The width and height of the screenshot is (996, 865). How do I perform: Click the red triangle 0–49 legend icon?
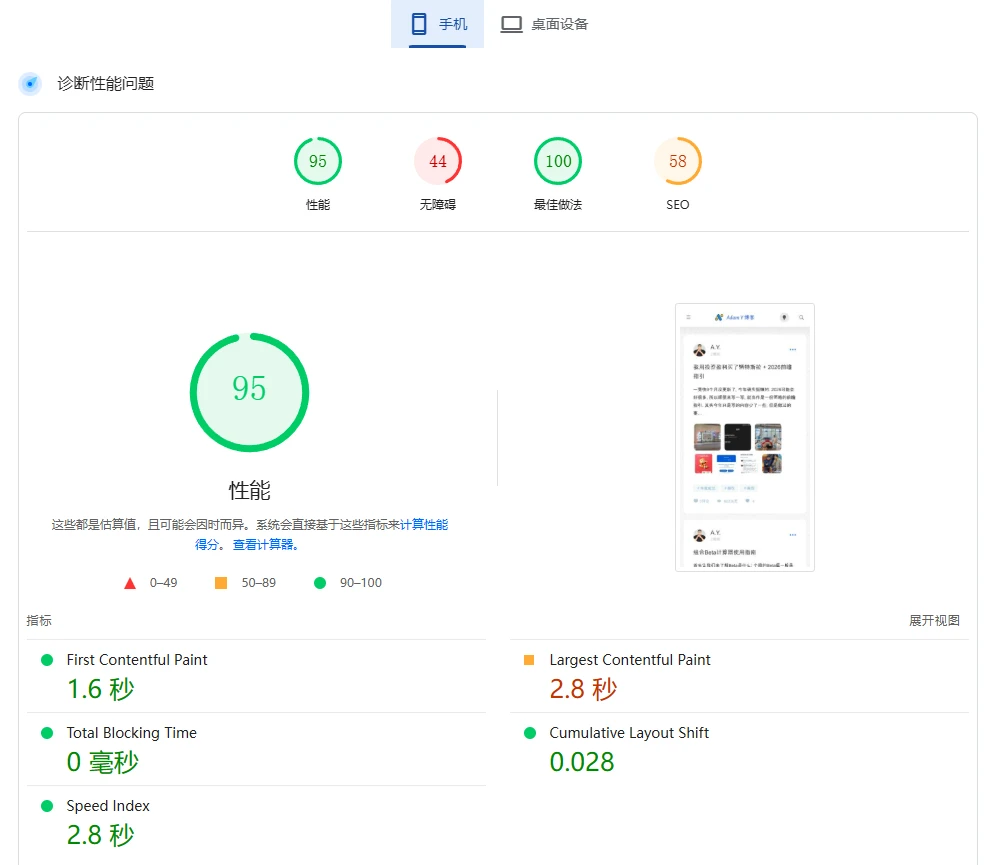click(x=130, y=583)
